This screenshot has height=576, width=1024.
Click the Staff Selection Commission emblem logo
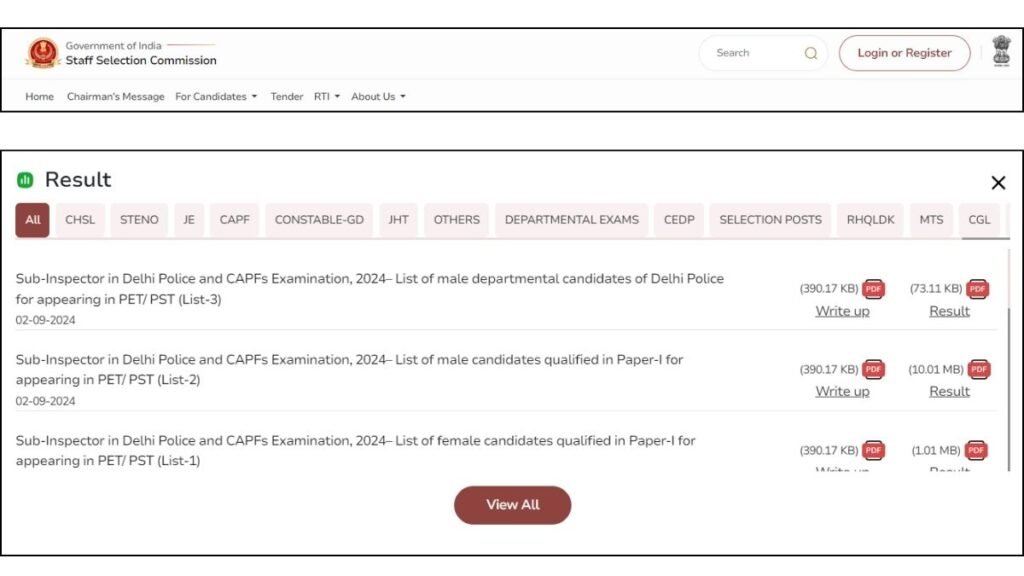43,52
